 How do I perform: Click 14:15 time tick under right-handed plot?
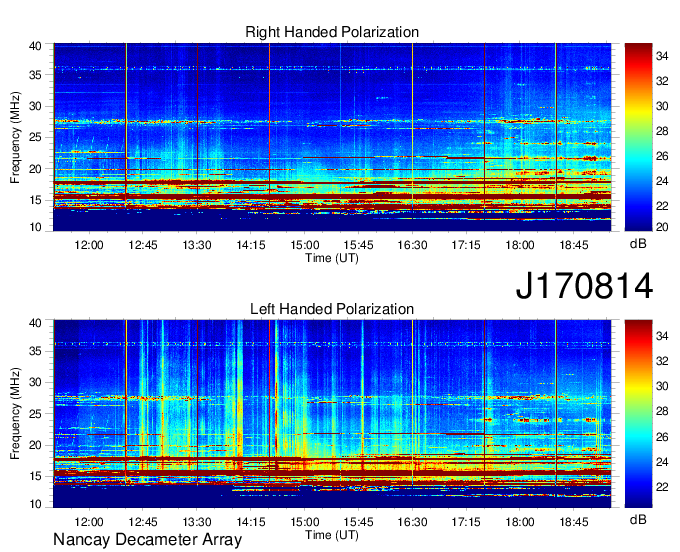click(250, 245)
